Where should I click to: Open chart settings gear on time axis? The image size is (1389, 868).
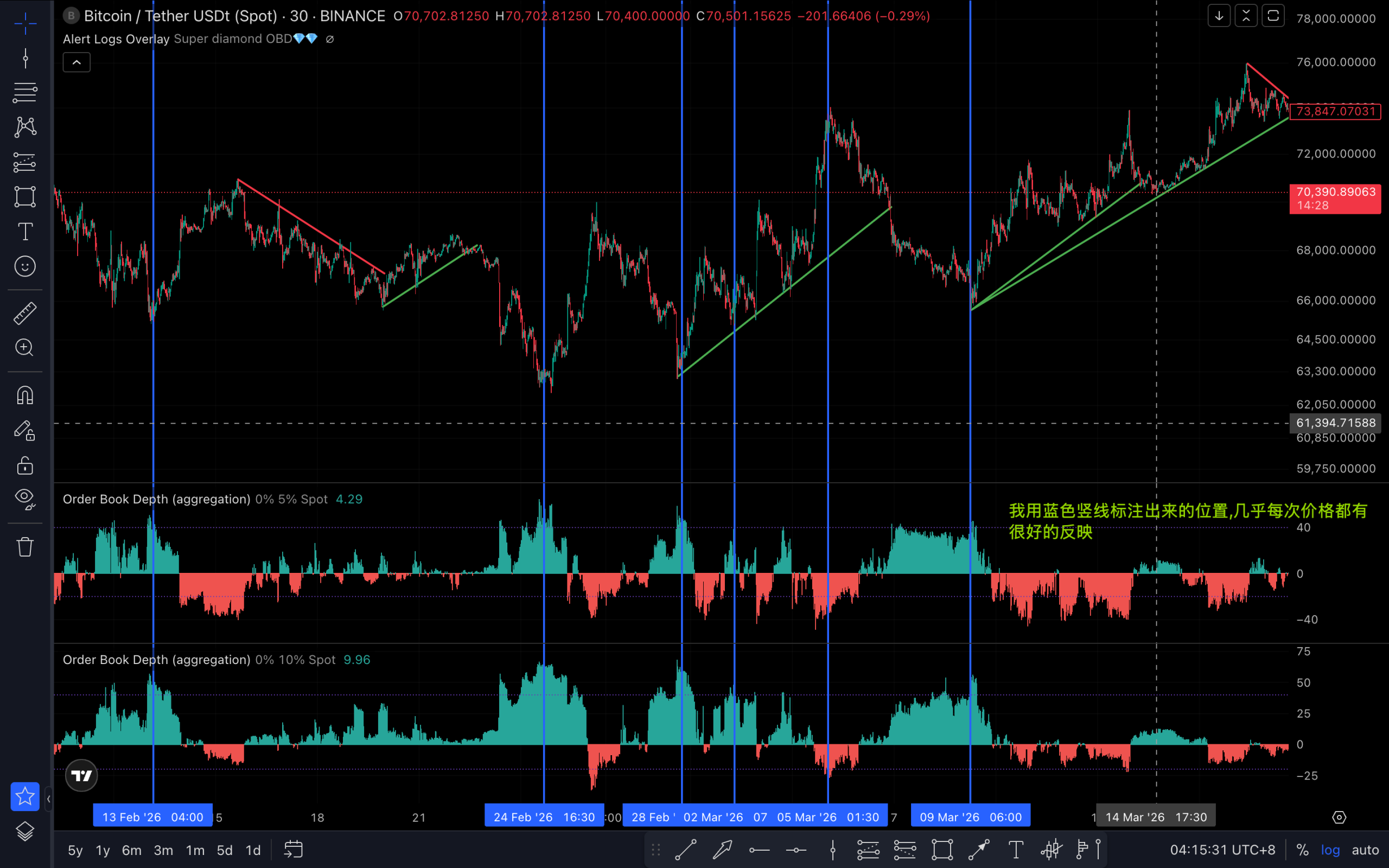click(x=1339, y=817)
